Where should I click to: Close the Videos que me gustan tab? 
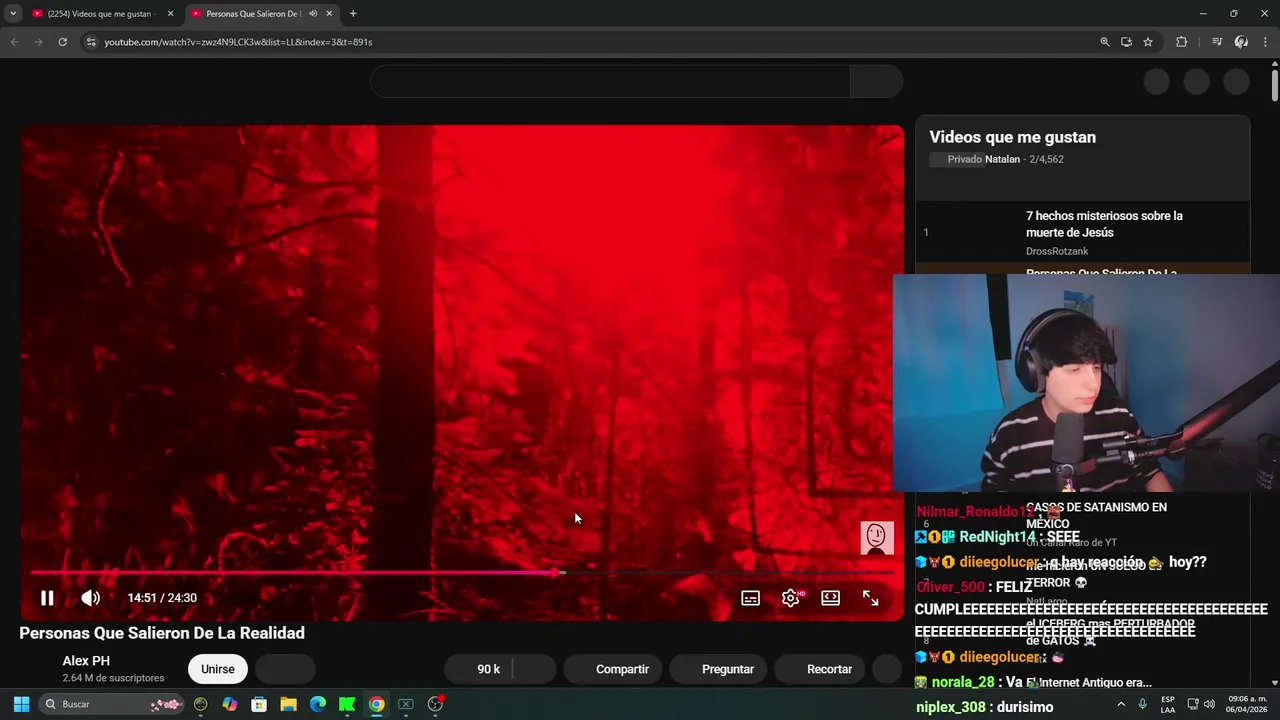pos(170,14)
